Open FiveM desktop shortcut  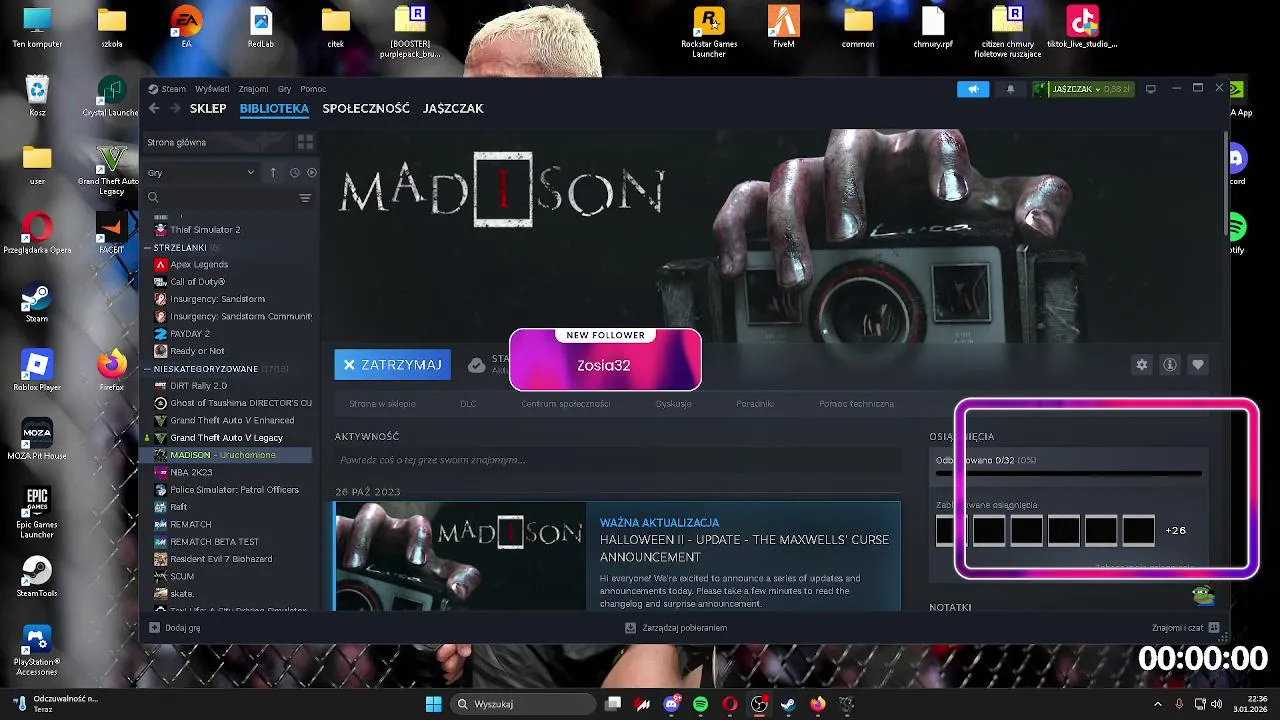784,28
